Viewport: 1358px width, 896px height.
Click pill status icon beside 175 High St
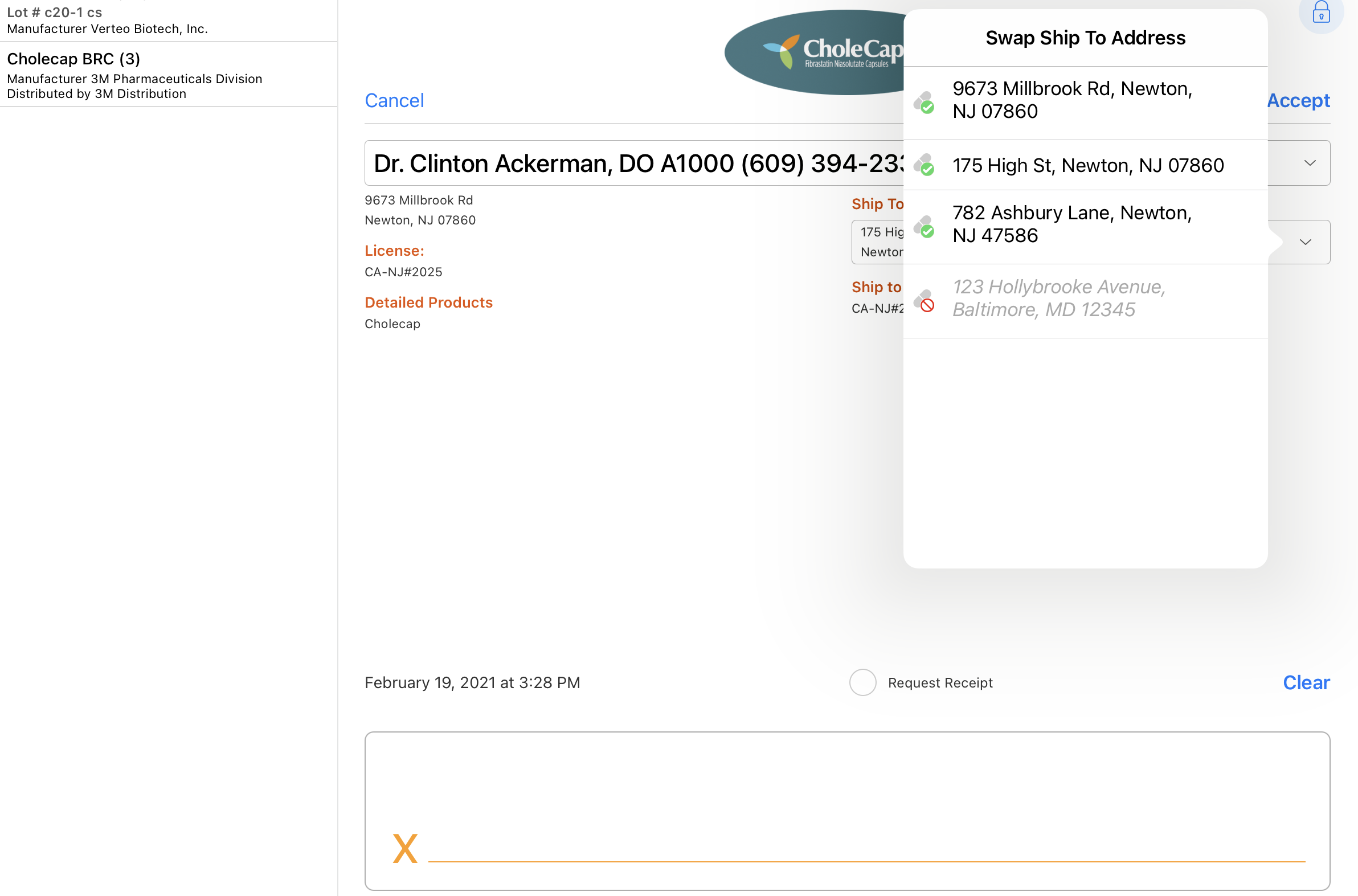coord(924,165)
